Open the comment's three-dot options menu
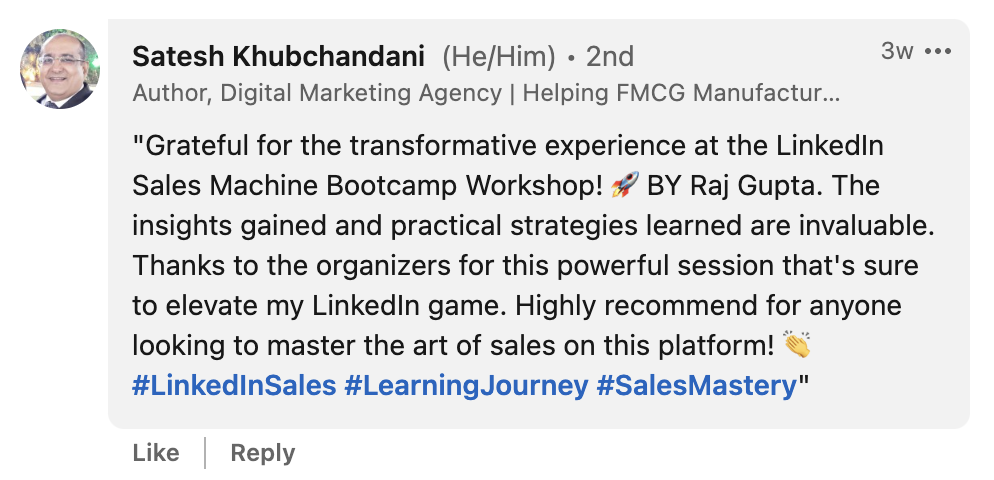 coord(938,51)
